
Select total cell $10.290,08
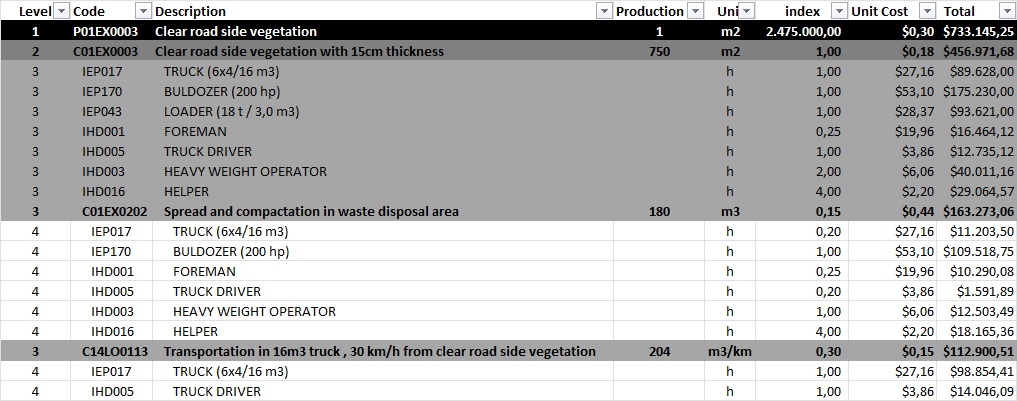(982, 271)
